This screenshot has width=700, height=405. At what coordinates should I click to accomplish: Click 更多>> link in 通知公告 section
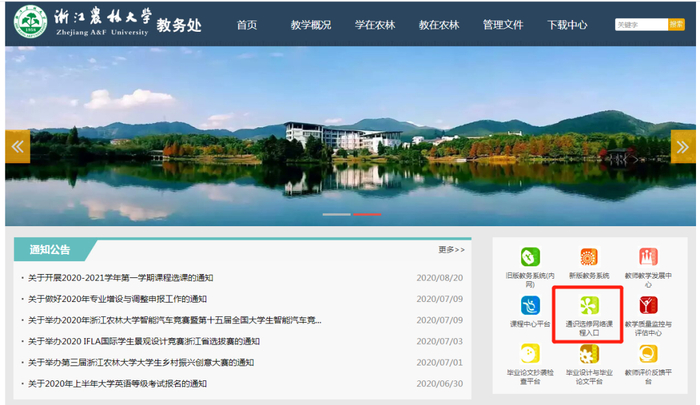(x=451, y=250)
